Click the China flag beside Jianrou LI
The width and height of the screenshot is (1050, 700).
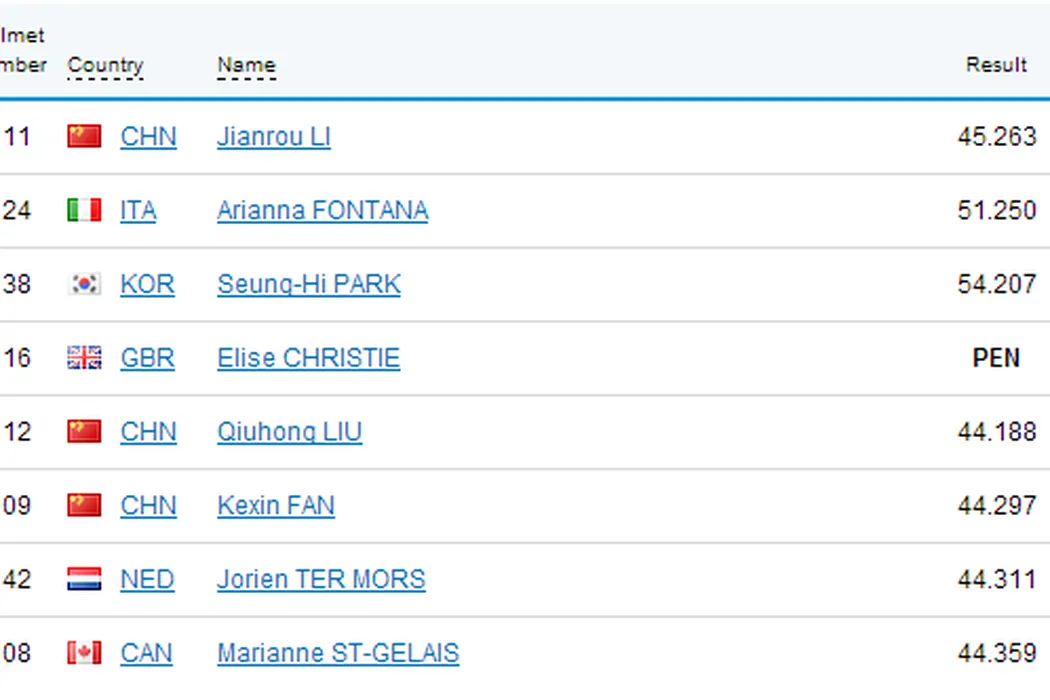point(84,136)
